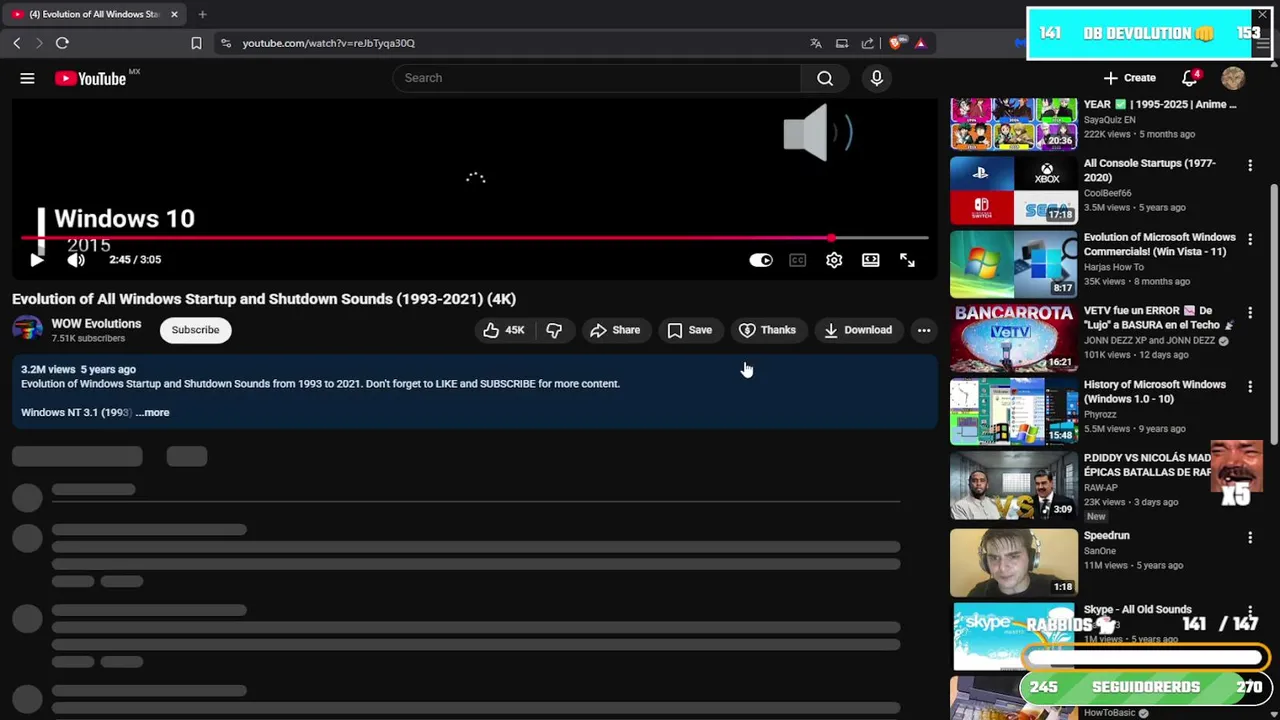The image size is (1280, 720).
Task: Play the video
Action: tap(36, 260)
